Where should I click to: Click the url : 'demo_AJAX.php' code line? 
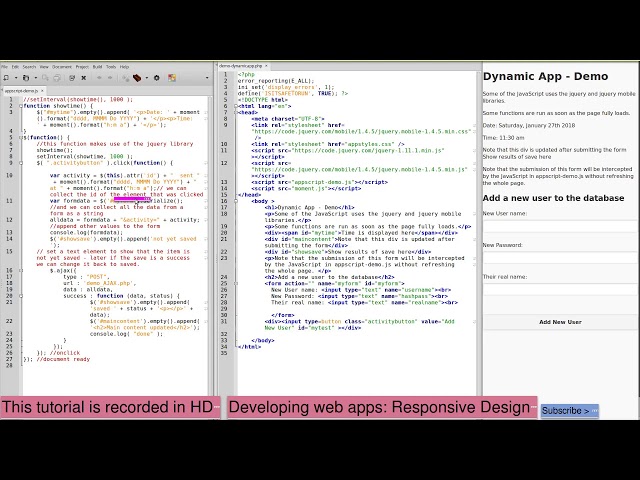click(x=100, y=283)
